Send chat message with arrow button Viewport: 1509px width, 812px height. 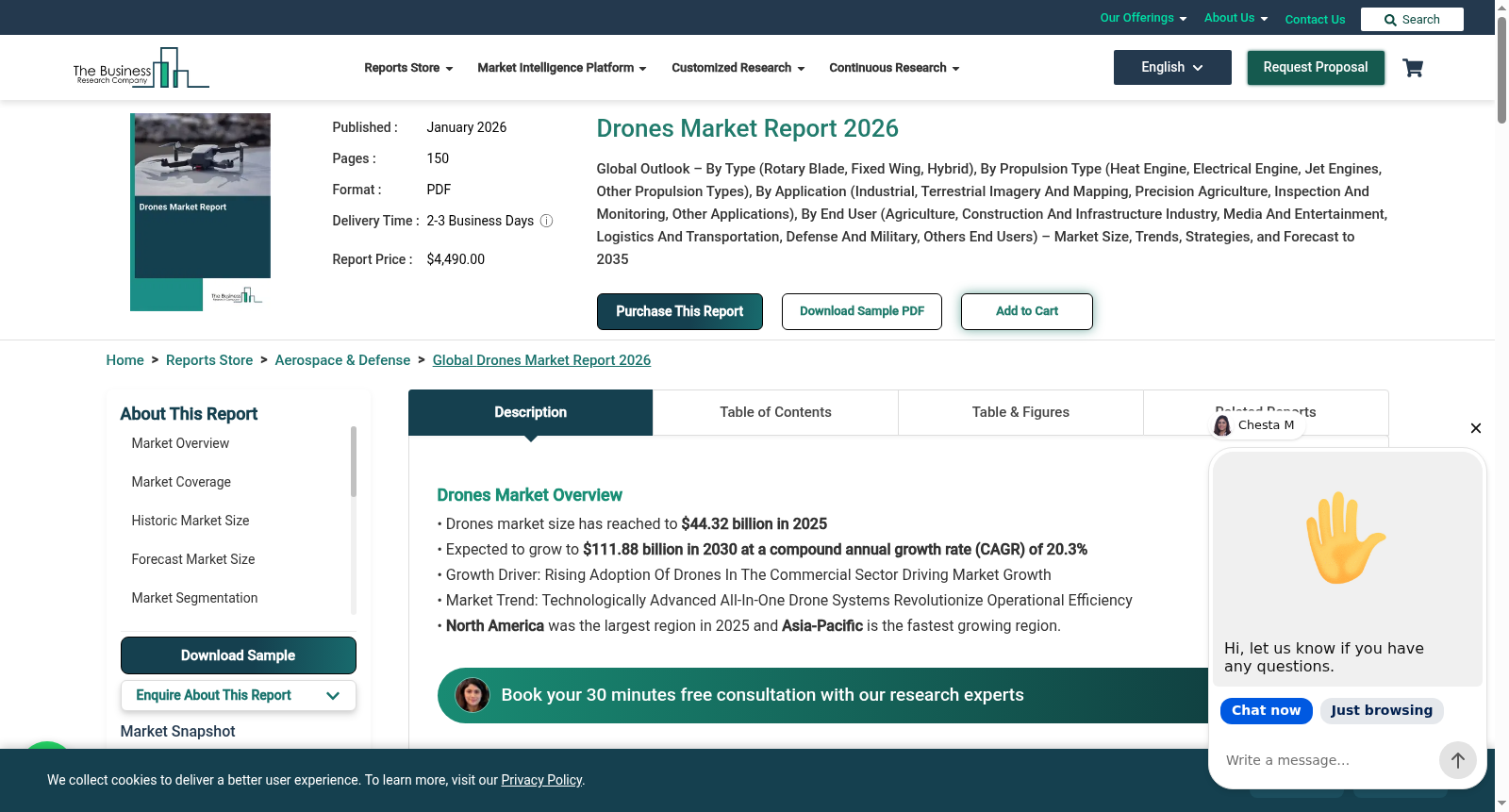tap(1458, 760)
